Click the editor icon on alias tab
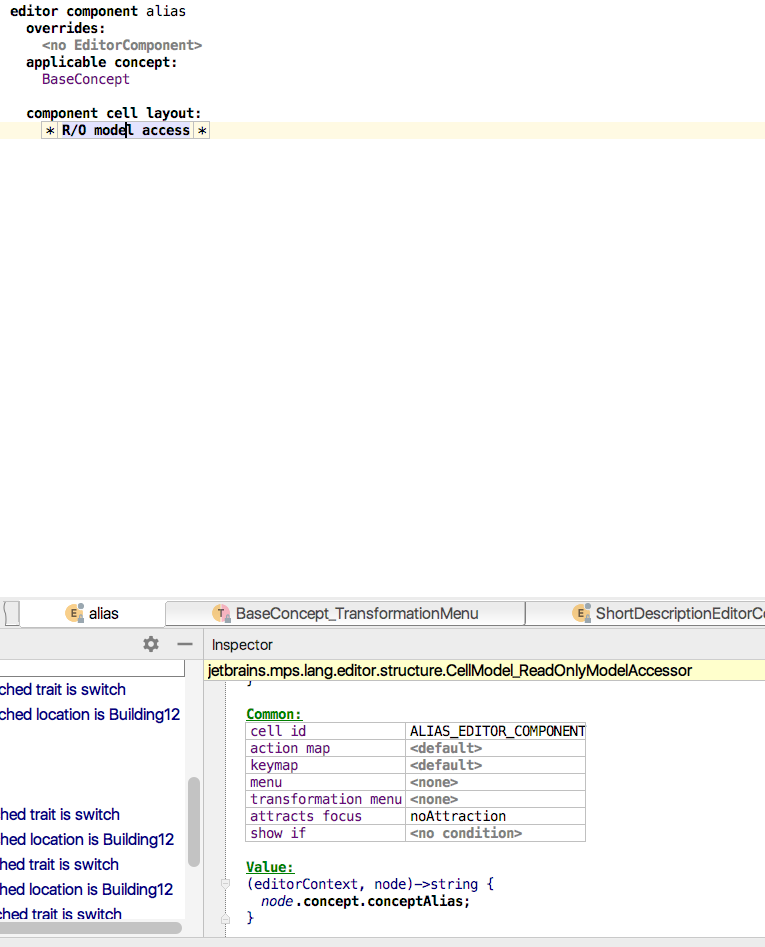Screen dimensions: 765x947 [74, 613]
